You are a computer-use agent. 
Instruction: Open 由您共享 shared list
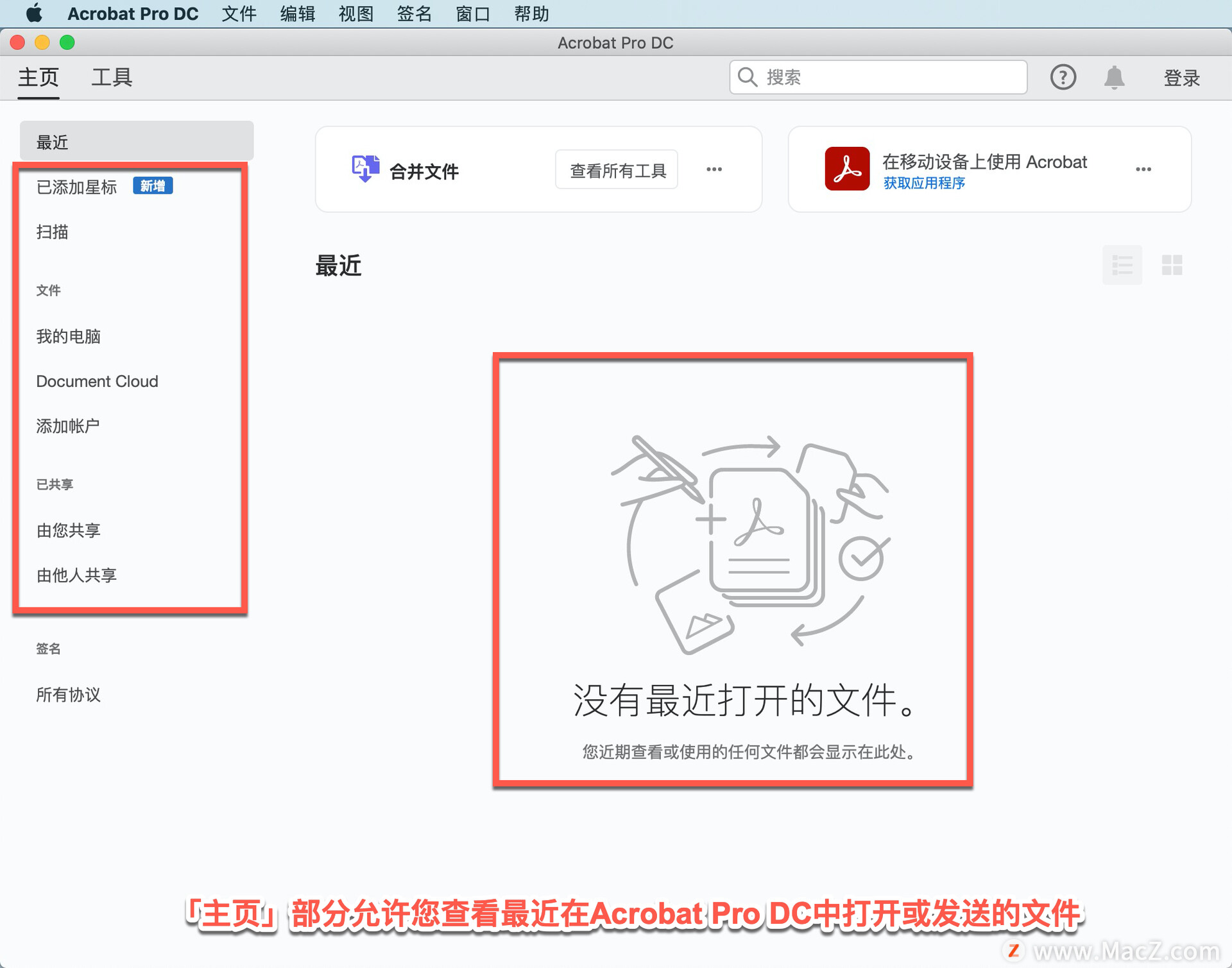pyautogui.click(x=68, y=531)
